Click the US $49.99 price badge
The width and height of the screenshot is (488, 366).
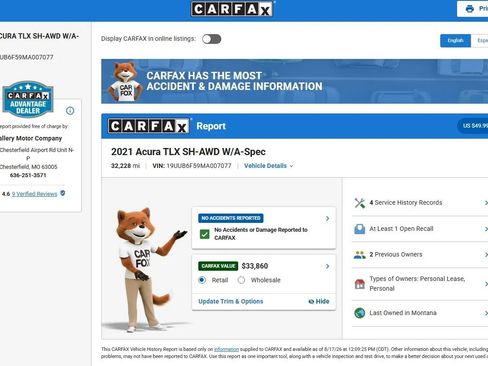tap(473, 126)
